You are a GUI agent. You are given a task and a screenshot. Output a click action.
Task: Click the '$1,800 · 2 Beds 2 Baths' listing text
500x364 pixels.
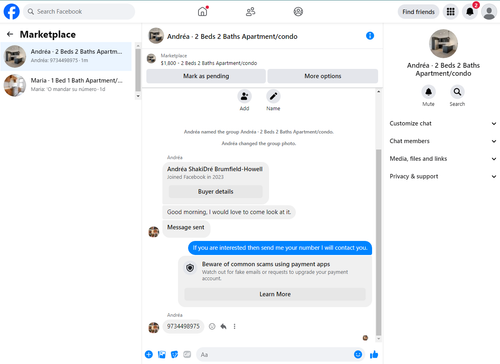[209, 63]
